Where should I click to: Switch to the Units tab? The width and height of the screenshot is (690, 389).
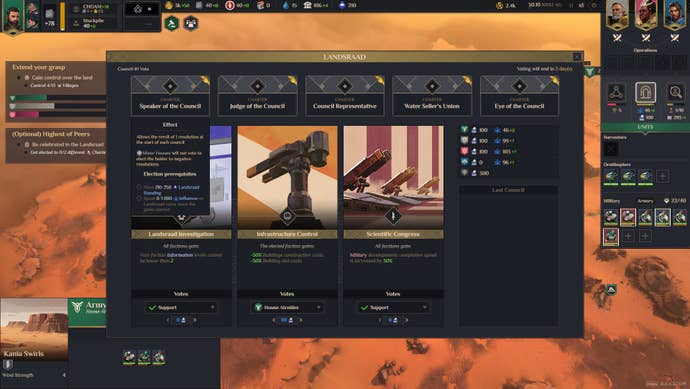(645, 127)
